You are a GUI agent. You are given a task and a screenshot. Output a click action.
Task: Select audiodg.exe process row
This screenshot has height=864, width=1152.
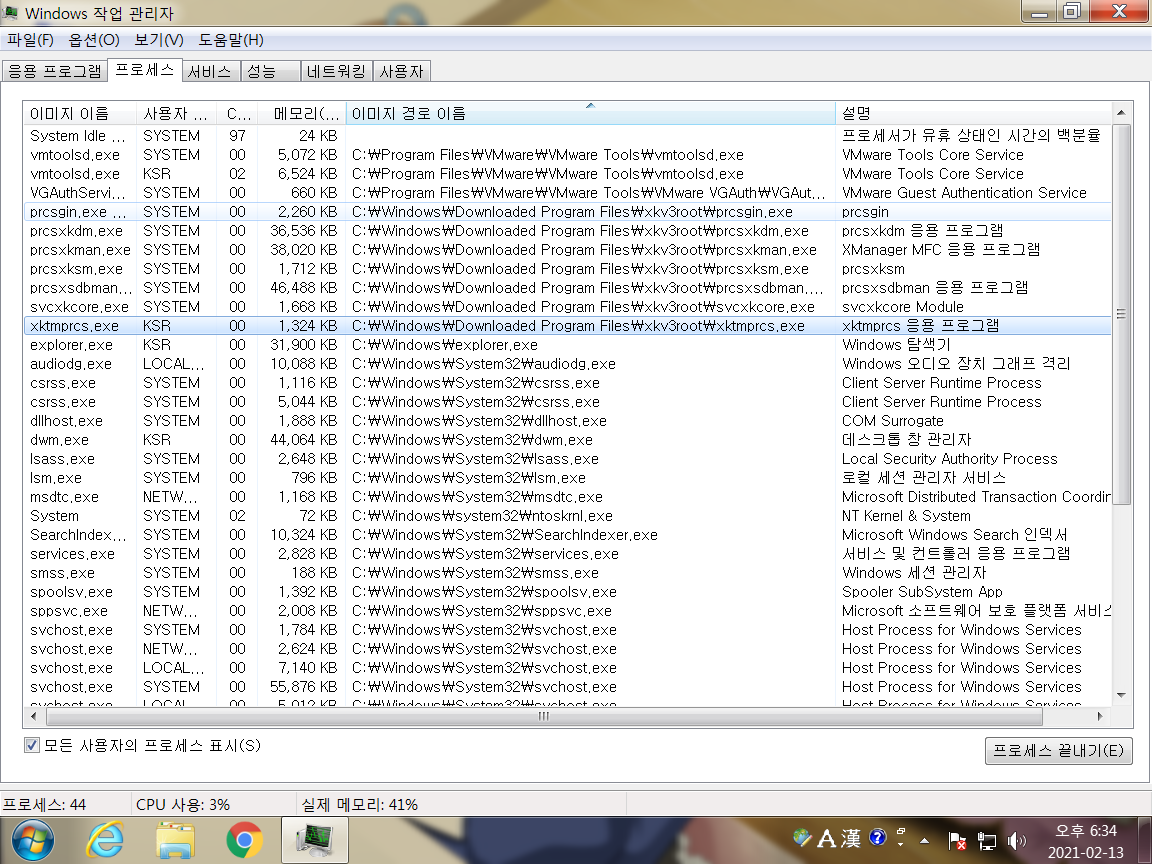pyautogui.click(x=567, y=364)
